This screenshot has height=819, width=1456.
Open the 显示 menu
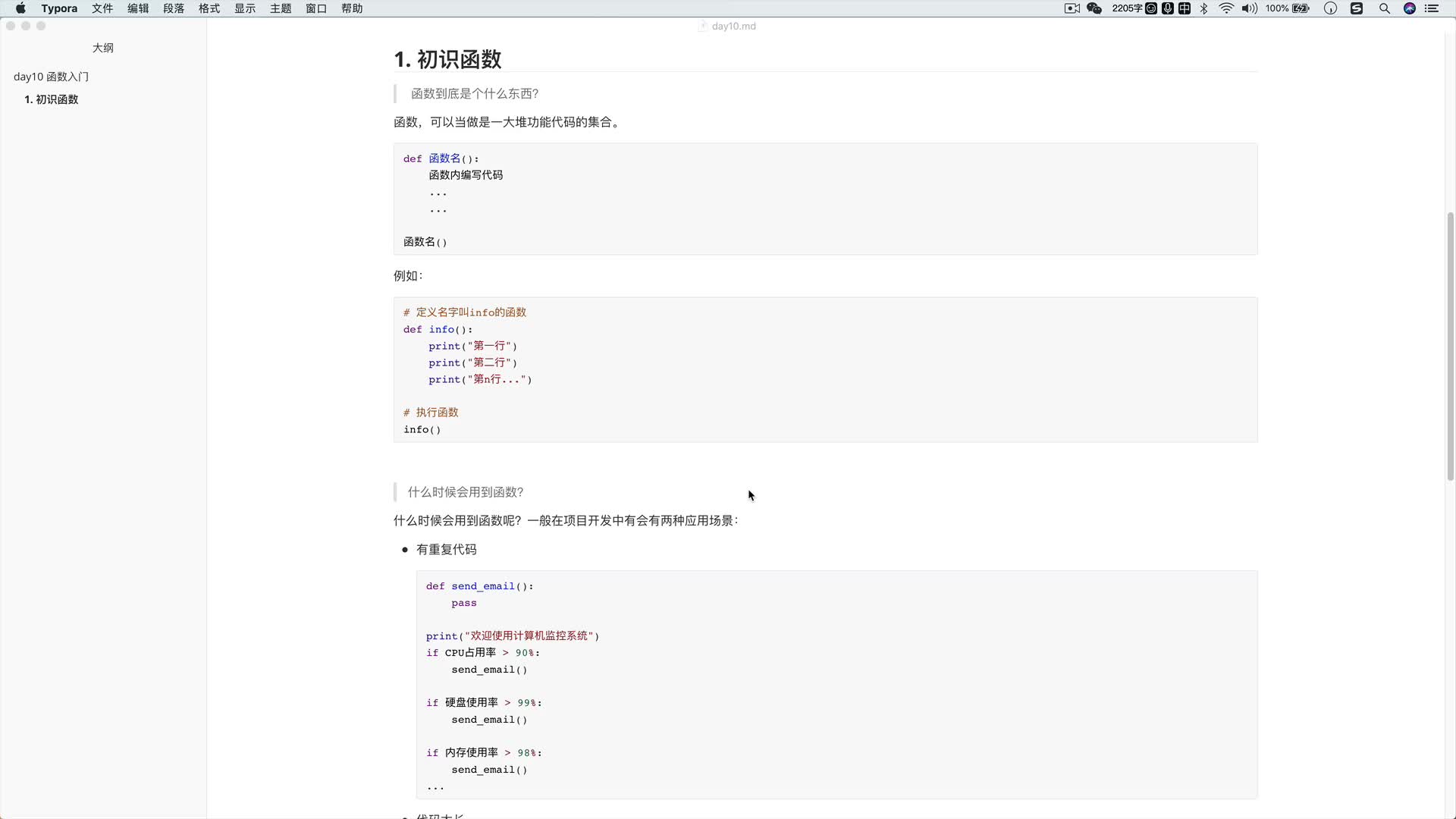pyautogui.click(x=245, y=8)
